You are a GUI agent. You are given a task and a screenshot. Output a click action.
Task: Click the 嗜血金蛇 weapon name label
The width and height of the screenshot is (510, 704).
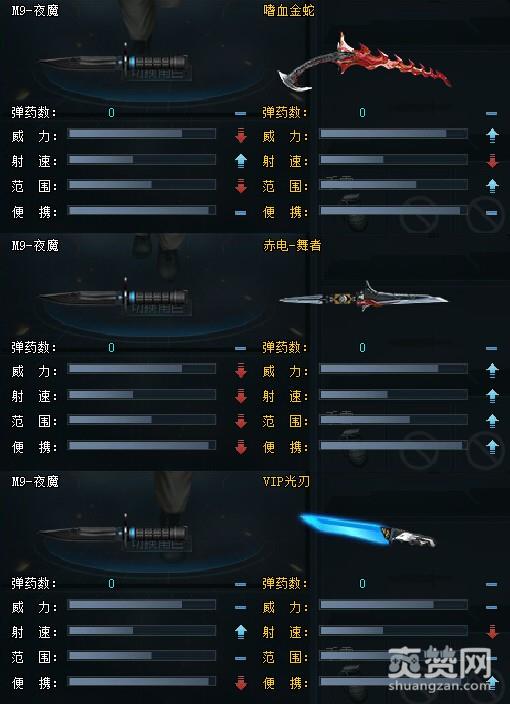click(x=289, y=10)
